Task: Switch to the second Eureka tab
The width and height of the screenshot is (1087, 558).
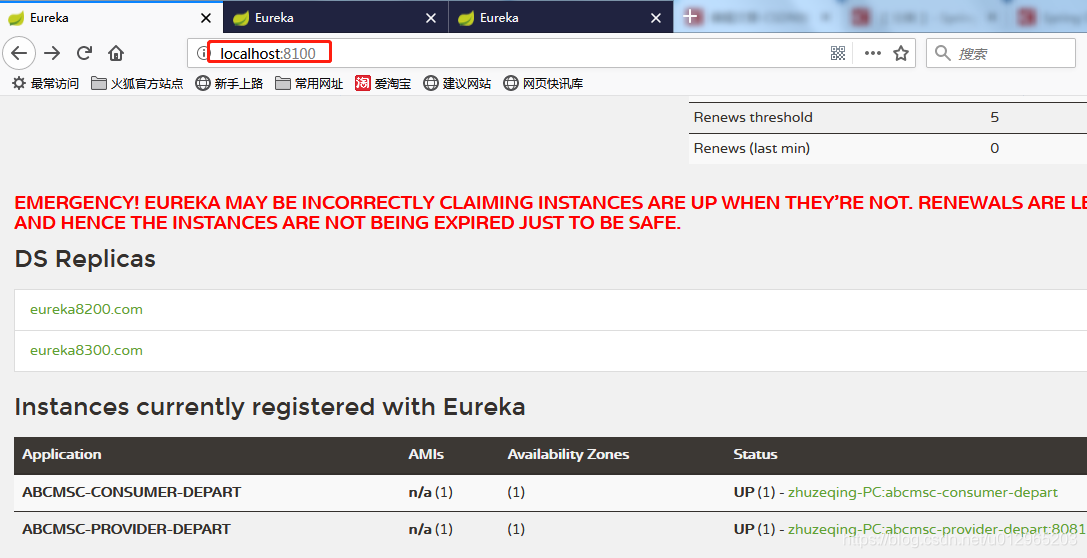Action: click(x=336, y=17)
